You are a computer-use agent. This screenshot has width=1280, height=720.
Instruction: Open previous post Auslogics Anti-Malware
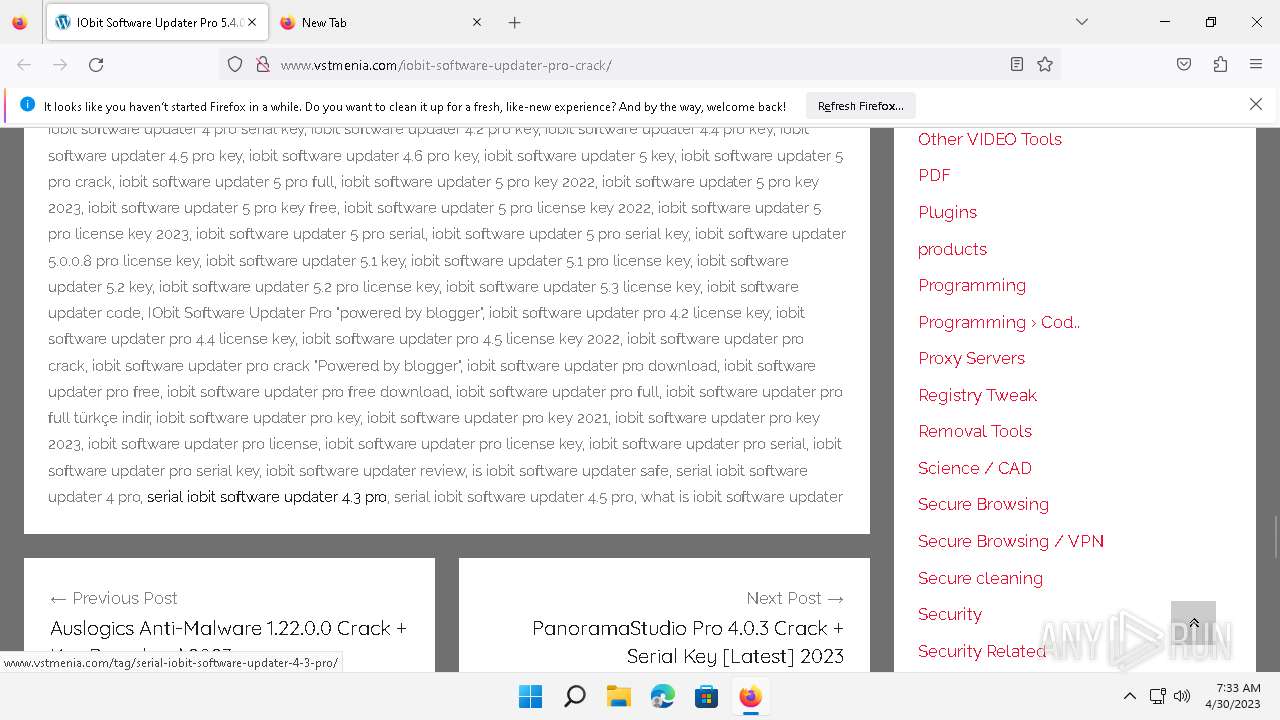[x=228, y=629]
